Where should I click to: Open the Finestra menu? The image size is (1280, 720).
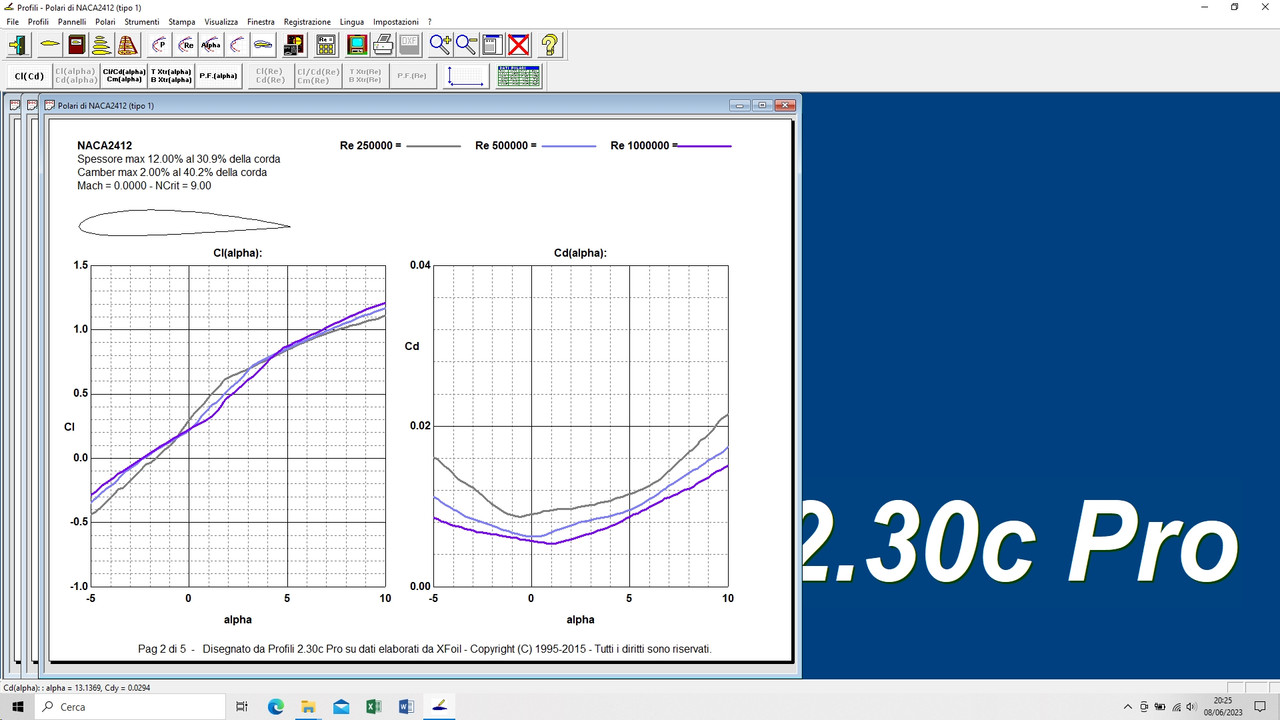pyautogui.click(x=261, y=21)
